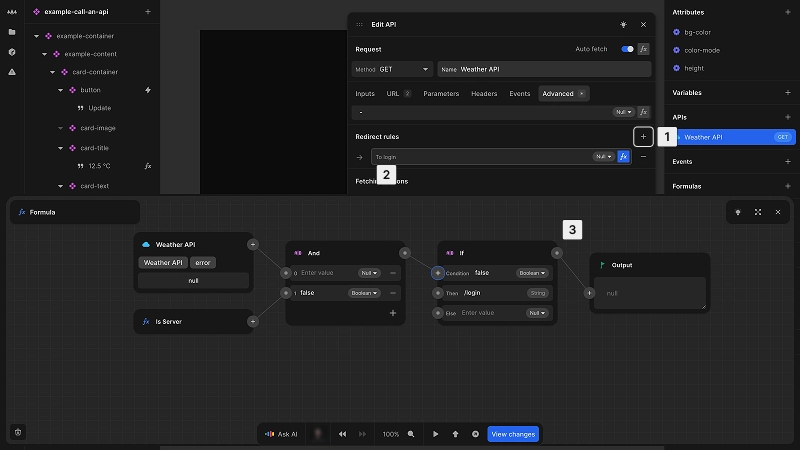The width and height of the screenshot is (800, 450).
Task: Open the Method GET dropdown
Action: click(392, 69)
